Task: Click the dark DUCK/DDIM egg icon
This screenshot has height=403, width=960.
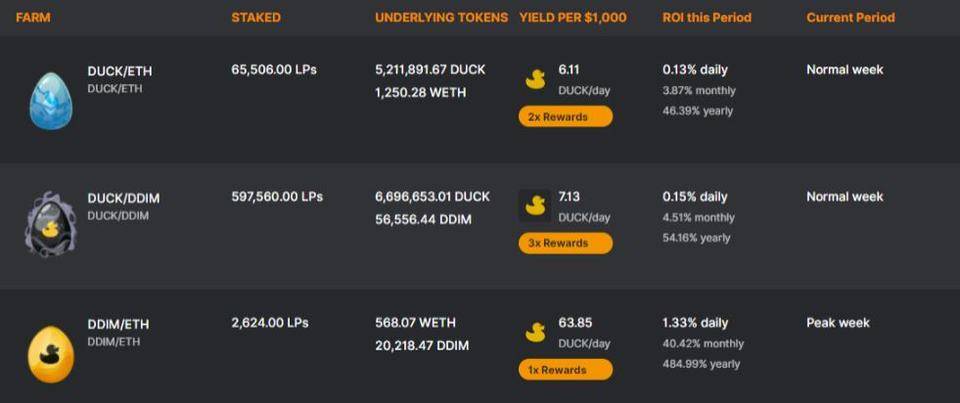Action: pyautogui.click(x=49, y=224)
